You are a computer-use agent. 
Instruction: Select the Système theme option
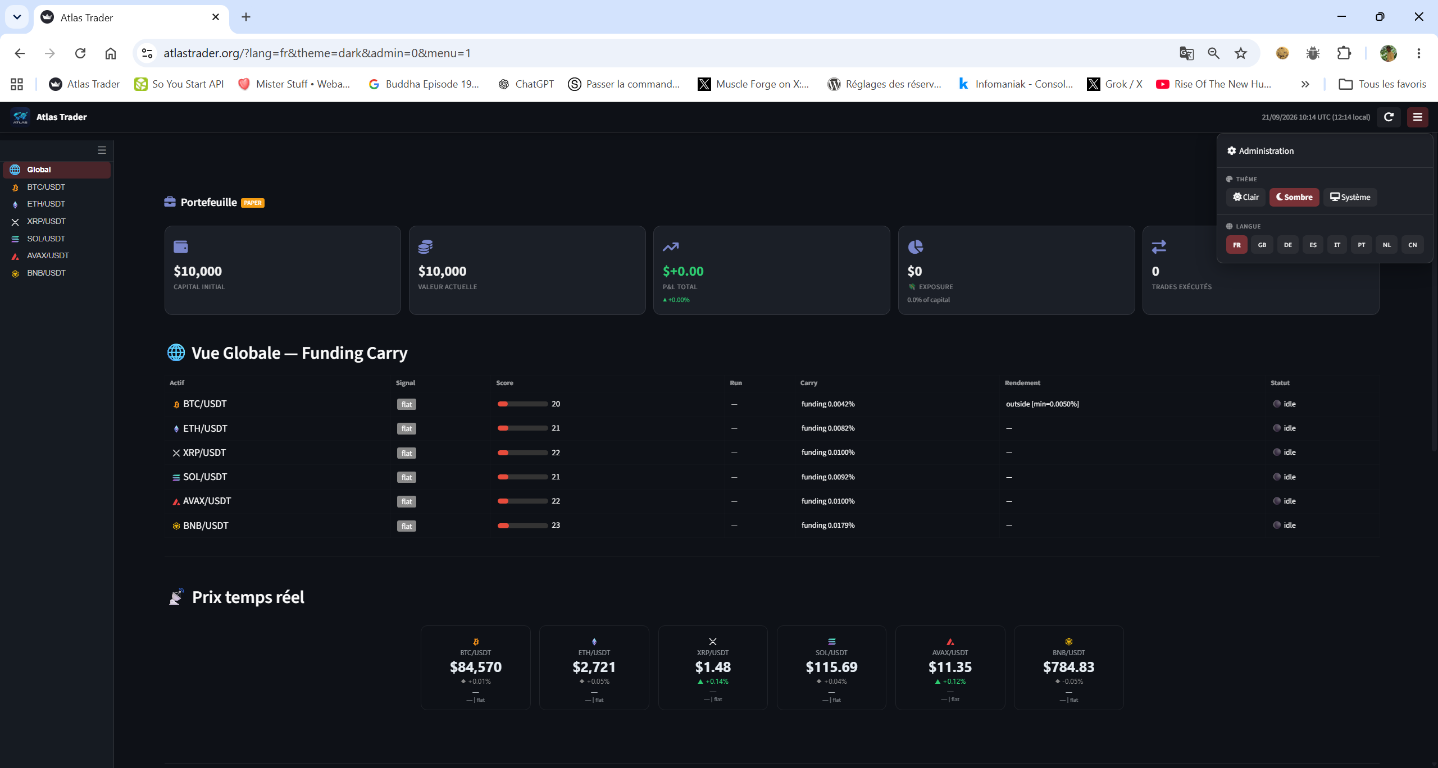pos(1350,197)
